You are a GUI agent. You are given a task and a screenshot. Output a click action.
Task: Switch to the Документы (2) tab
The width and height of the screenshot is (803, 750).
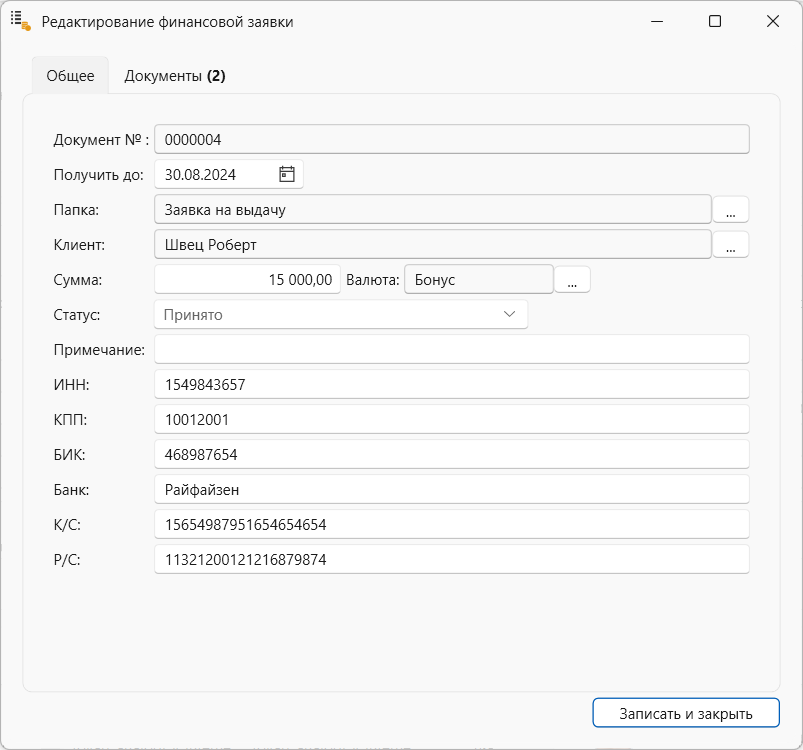coord(175,76)
